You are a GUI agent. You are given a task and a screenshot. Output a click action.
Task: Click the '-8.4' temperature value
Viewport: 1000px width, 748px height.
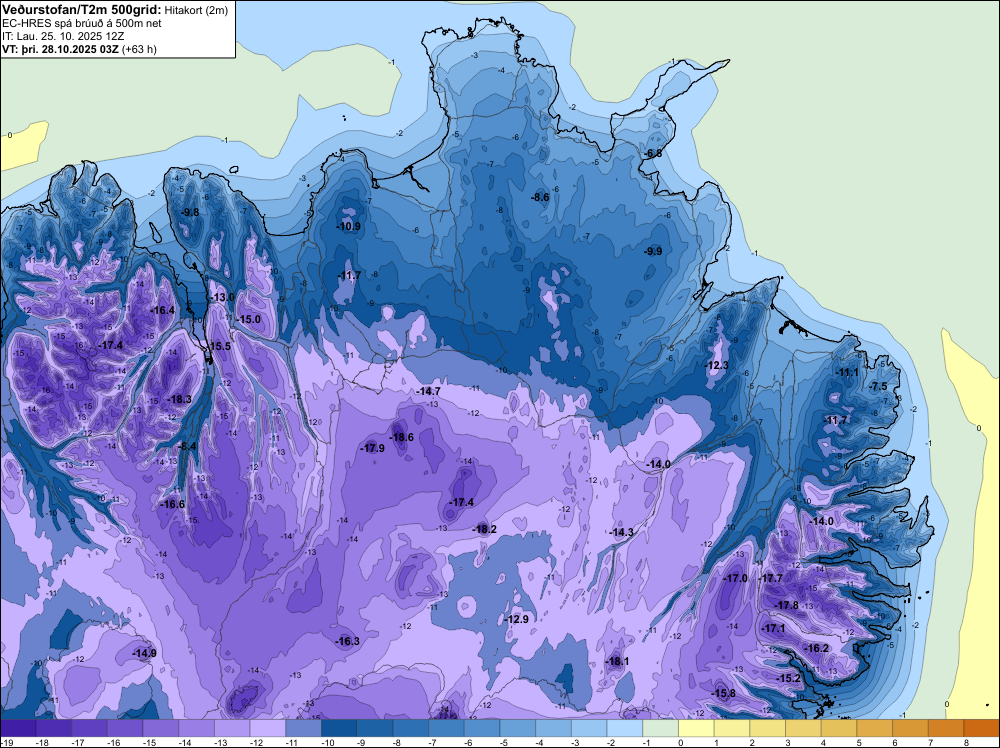[x=188, y=446]
